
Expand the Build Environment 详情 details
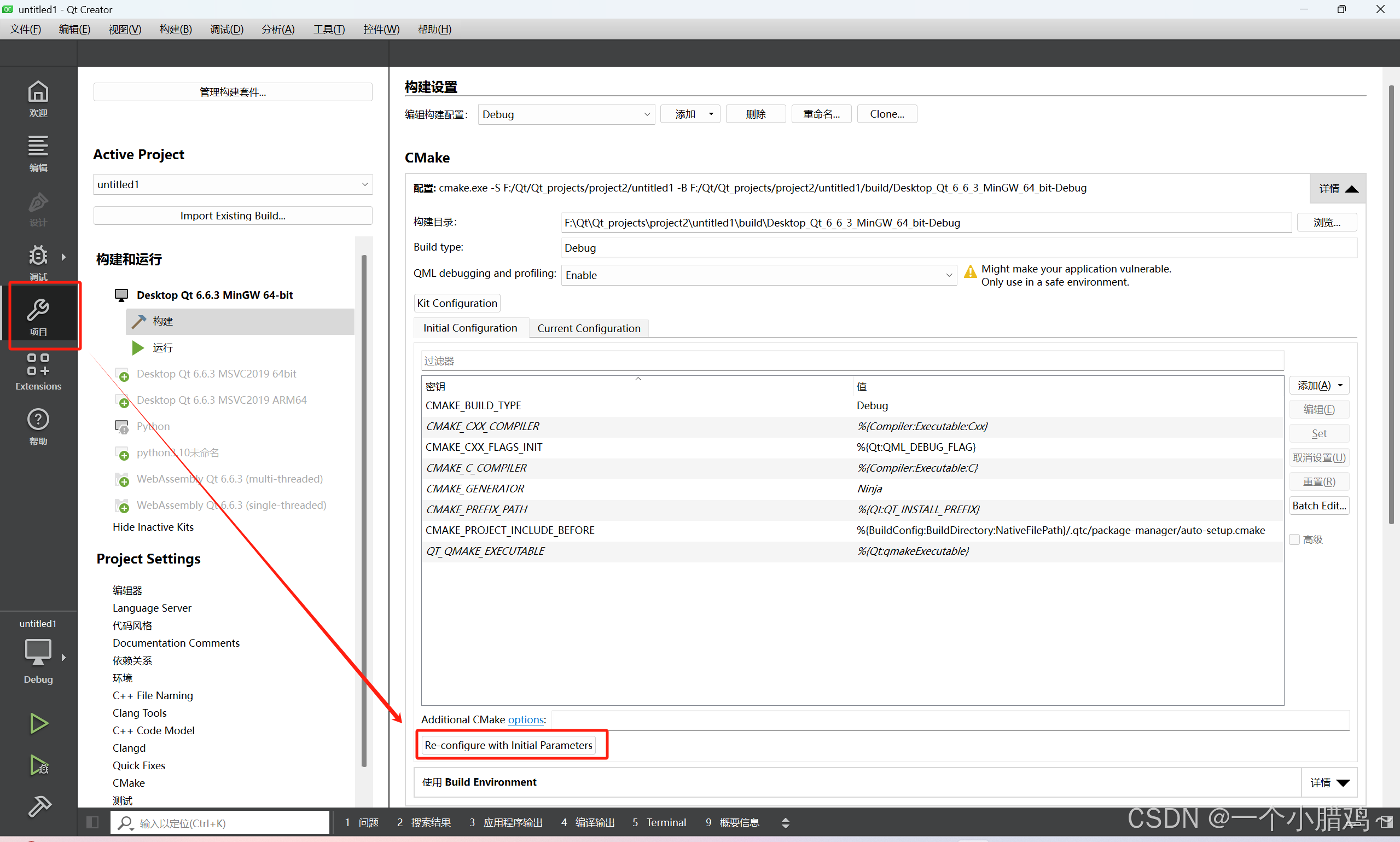coord(1329,782)
